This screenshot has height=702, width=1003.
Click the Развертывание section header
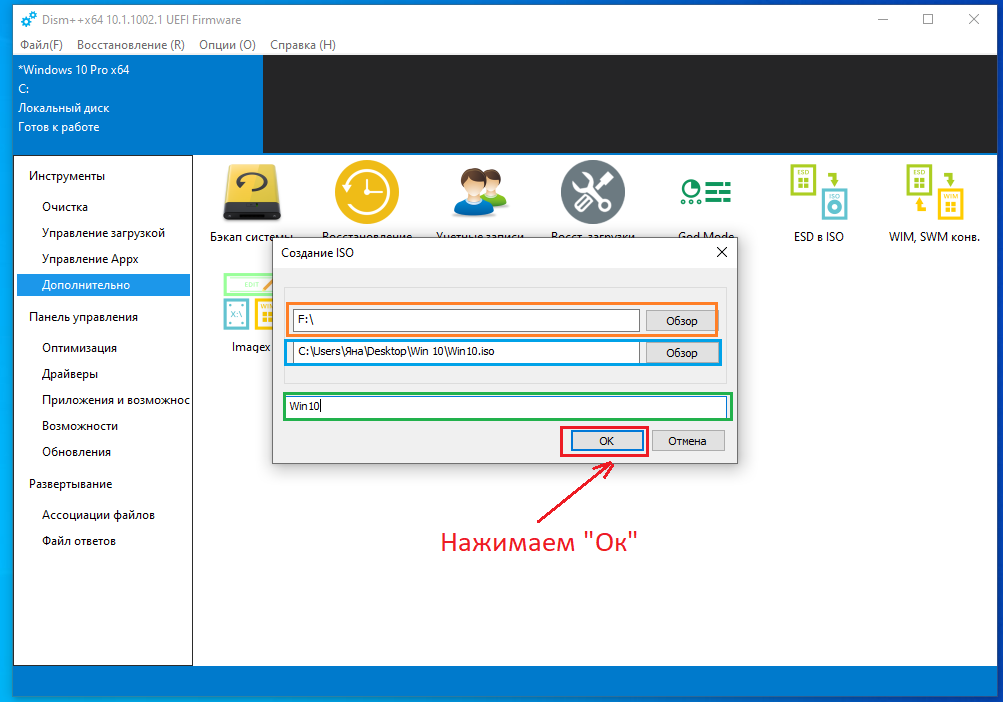[70, 484]
